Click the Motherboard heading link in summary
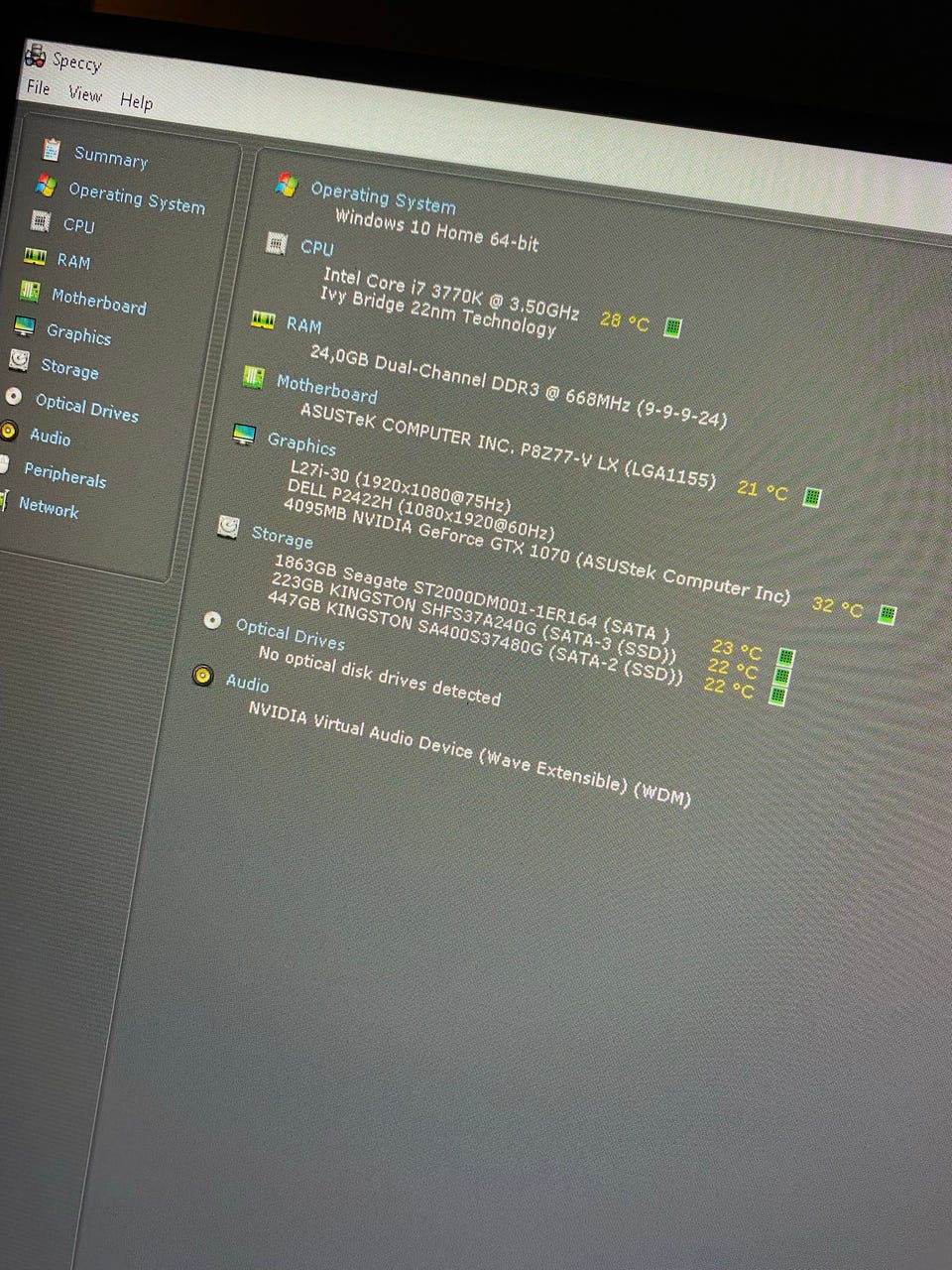 (x=326, y=388)
